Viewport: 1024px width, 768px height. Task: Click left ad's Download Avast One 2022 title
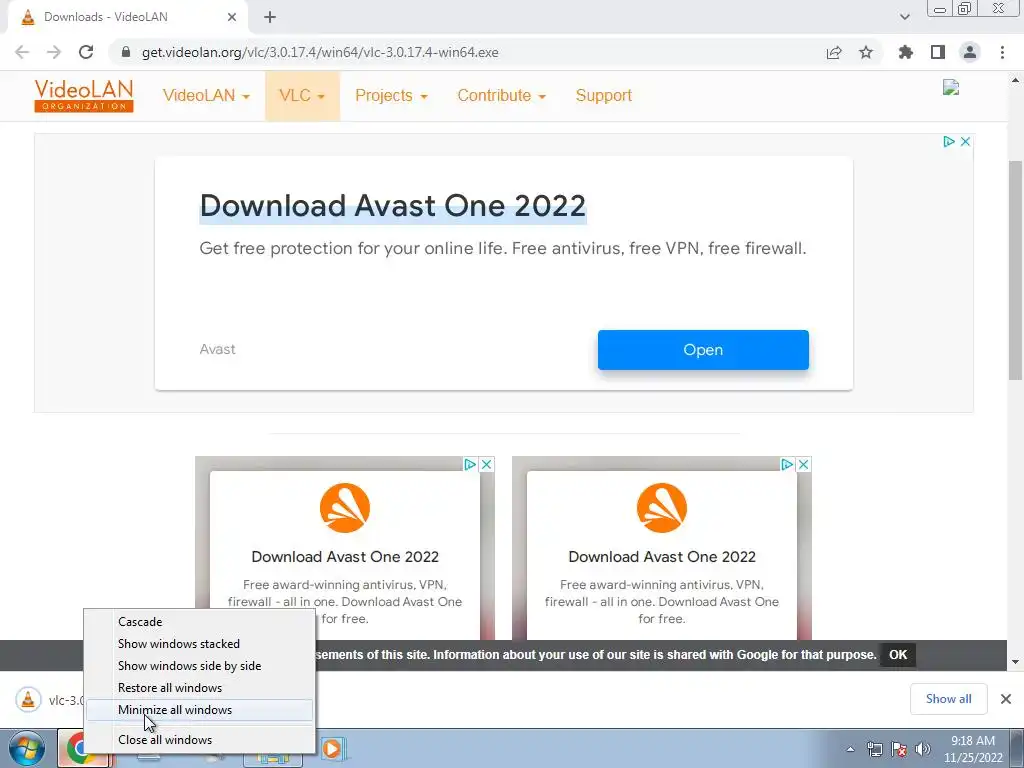[x=345, y=556]
